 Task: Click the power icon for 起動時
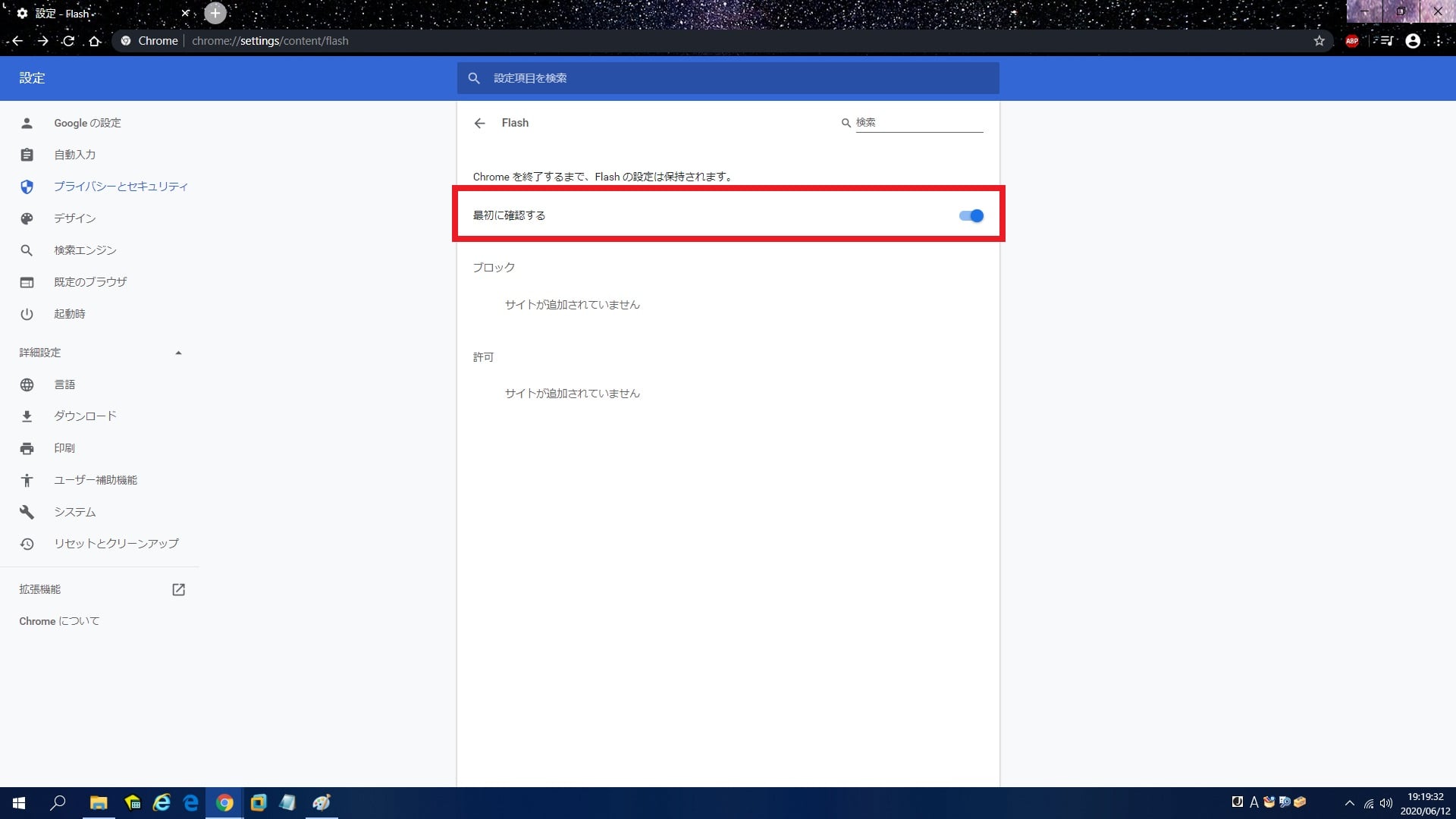pyautogui.click(x=27, y=314)
